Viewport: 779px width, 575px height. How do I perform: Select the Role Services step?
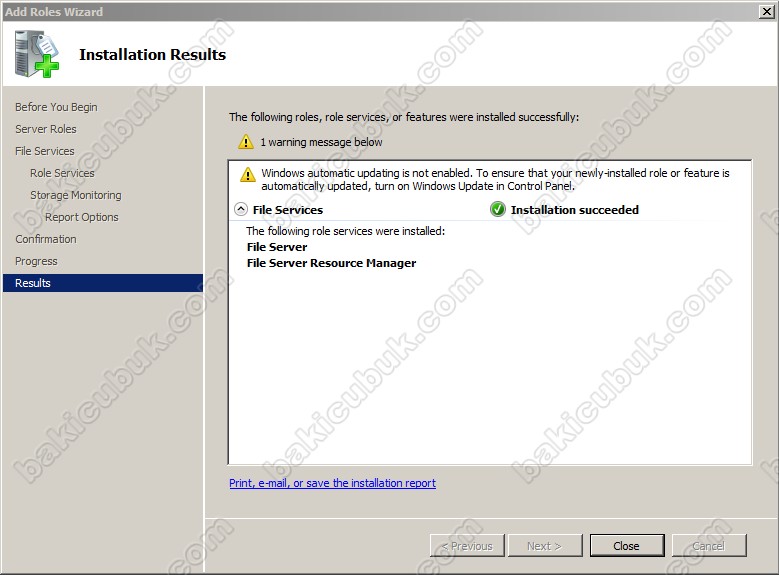pyautogui.click(x=62, y=173)
